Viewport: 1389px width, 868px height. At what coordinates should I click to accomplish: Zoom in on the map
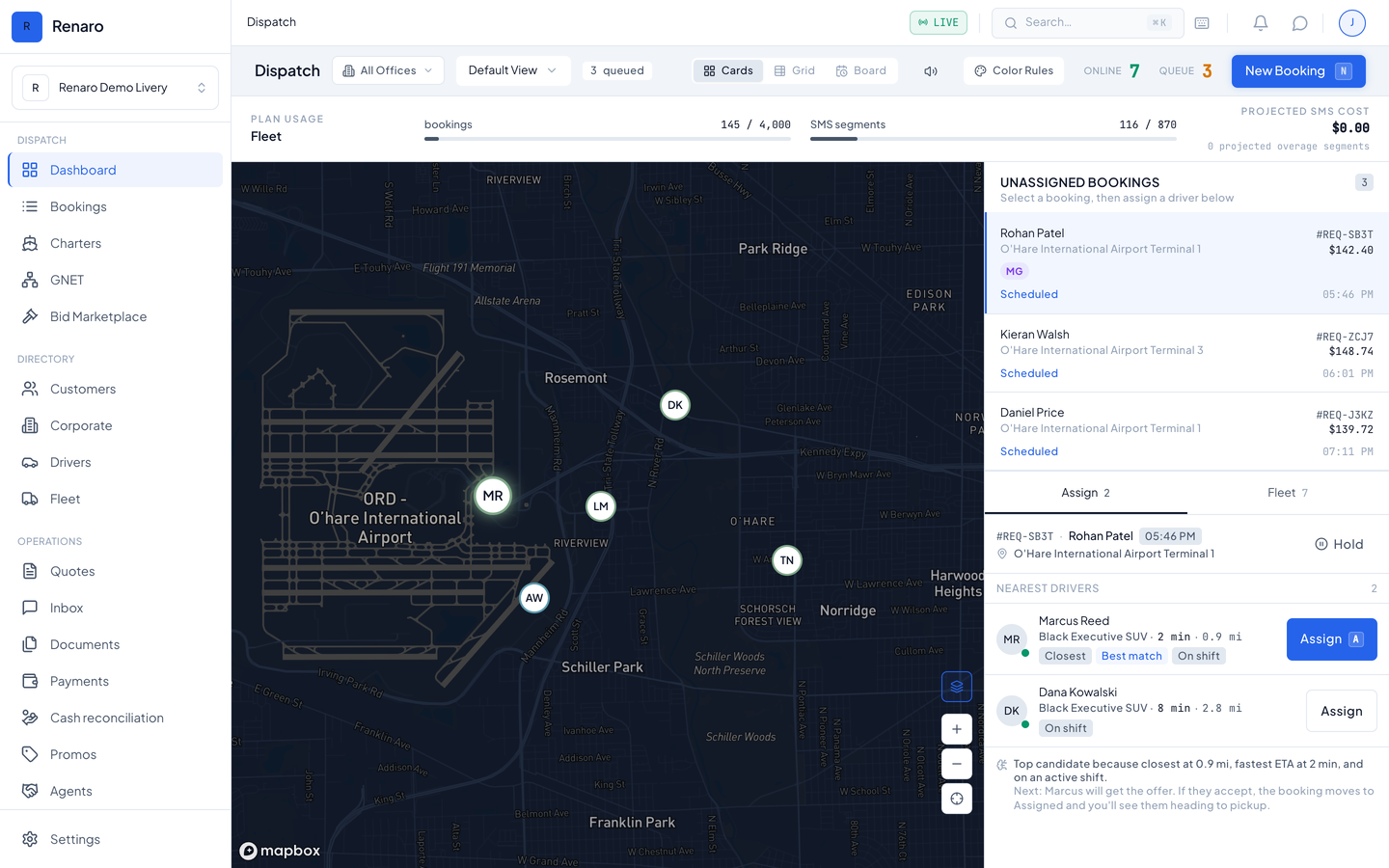click(x=957, y=729)
